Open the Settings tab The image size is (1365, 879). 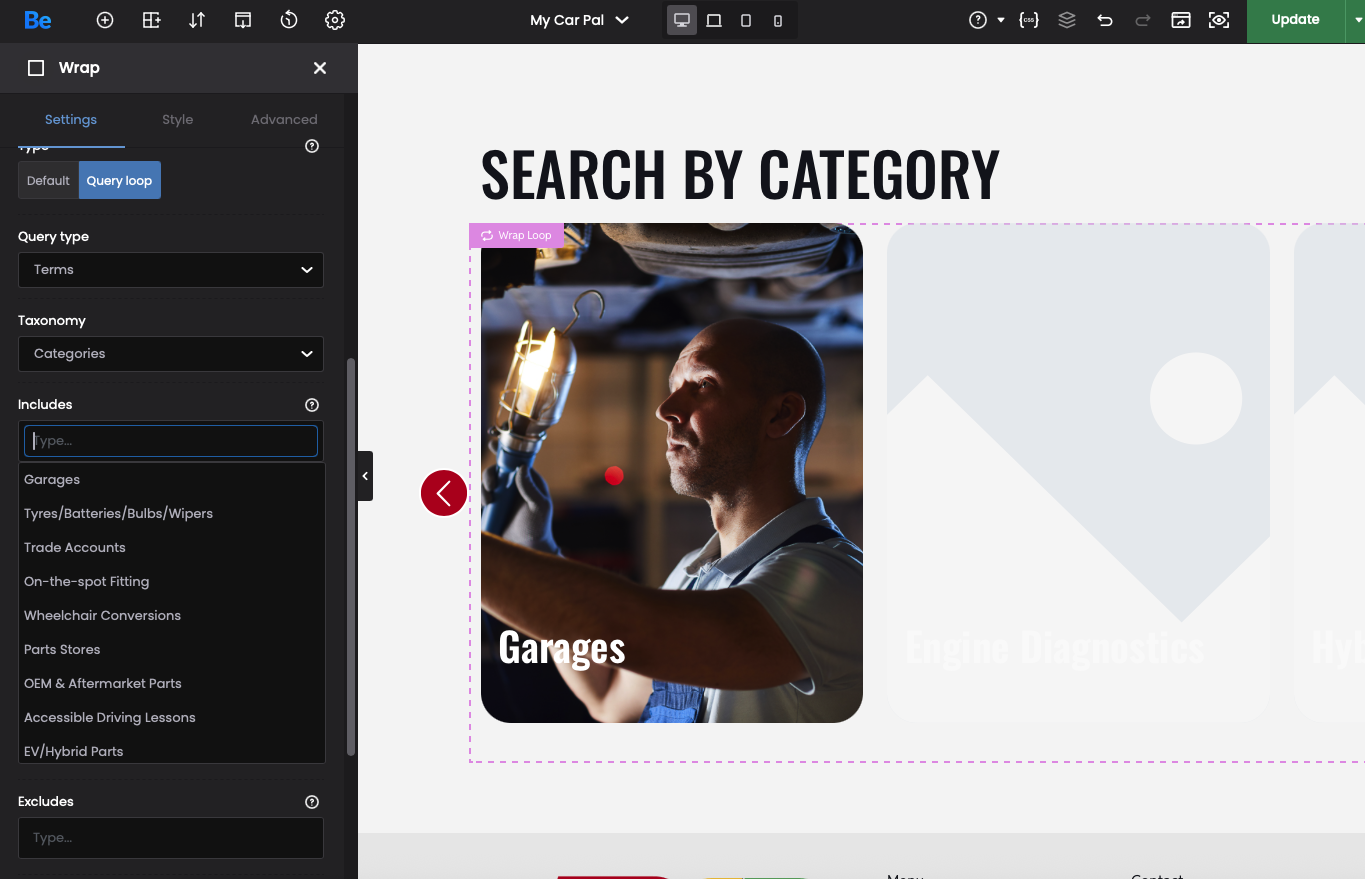click(x=71, y=119)
